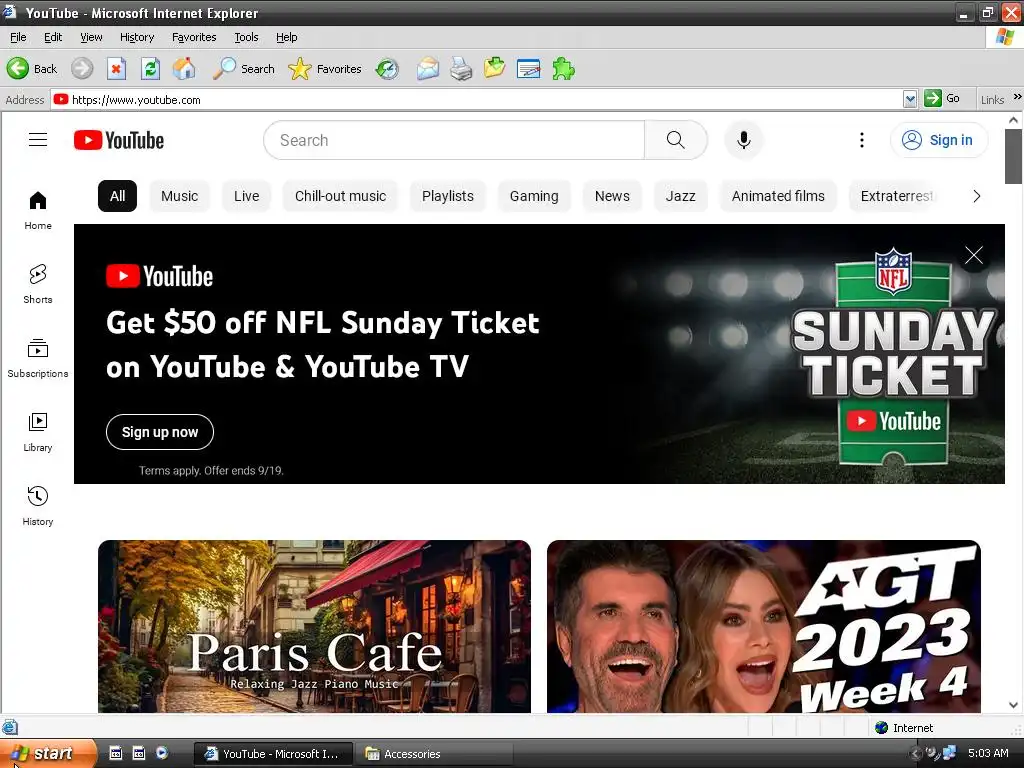Select the Chill-out music chip
Screen dimensions: 1024x768
[340, 196]
